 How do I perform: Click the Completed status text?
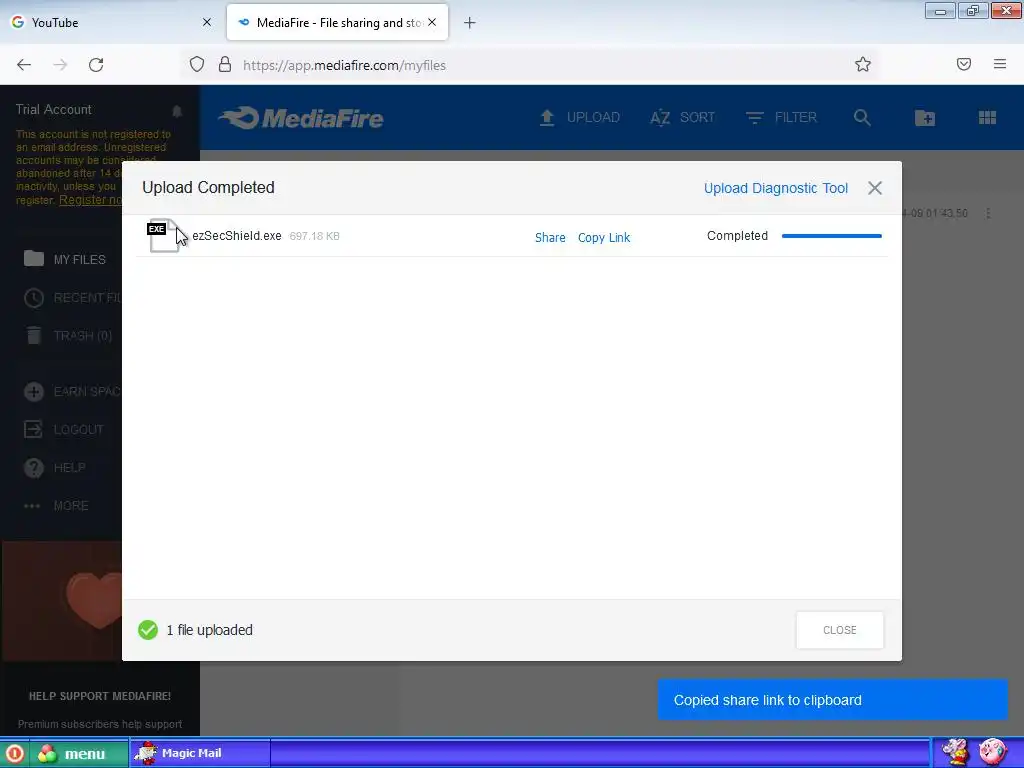click(737, 236)
